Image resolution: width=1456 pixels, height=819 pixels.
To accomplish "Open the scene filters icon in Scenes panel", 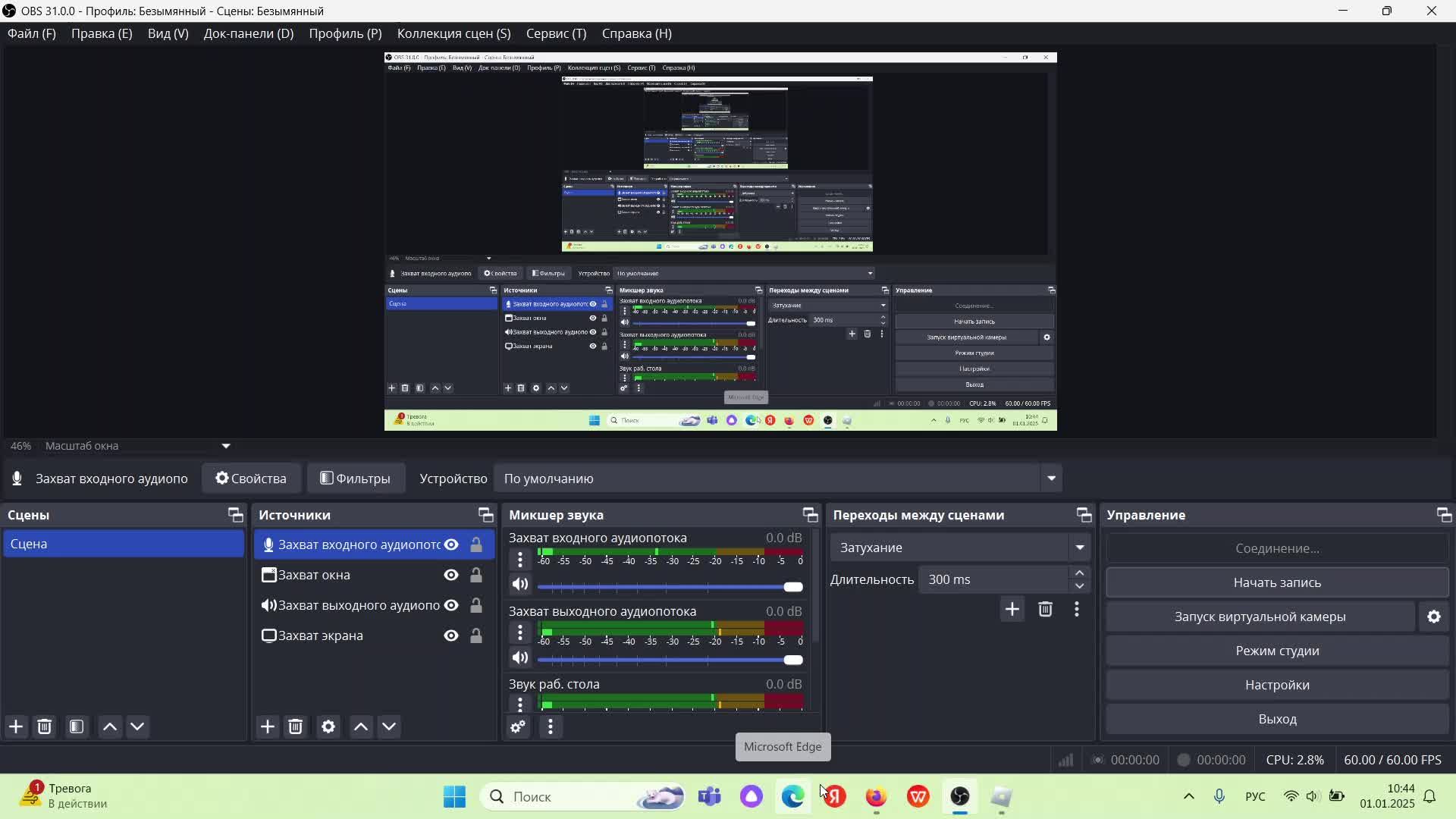I will 77,726.
